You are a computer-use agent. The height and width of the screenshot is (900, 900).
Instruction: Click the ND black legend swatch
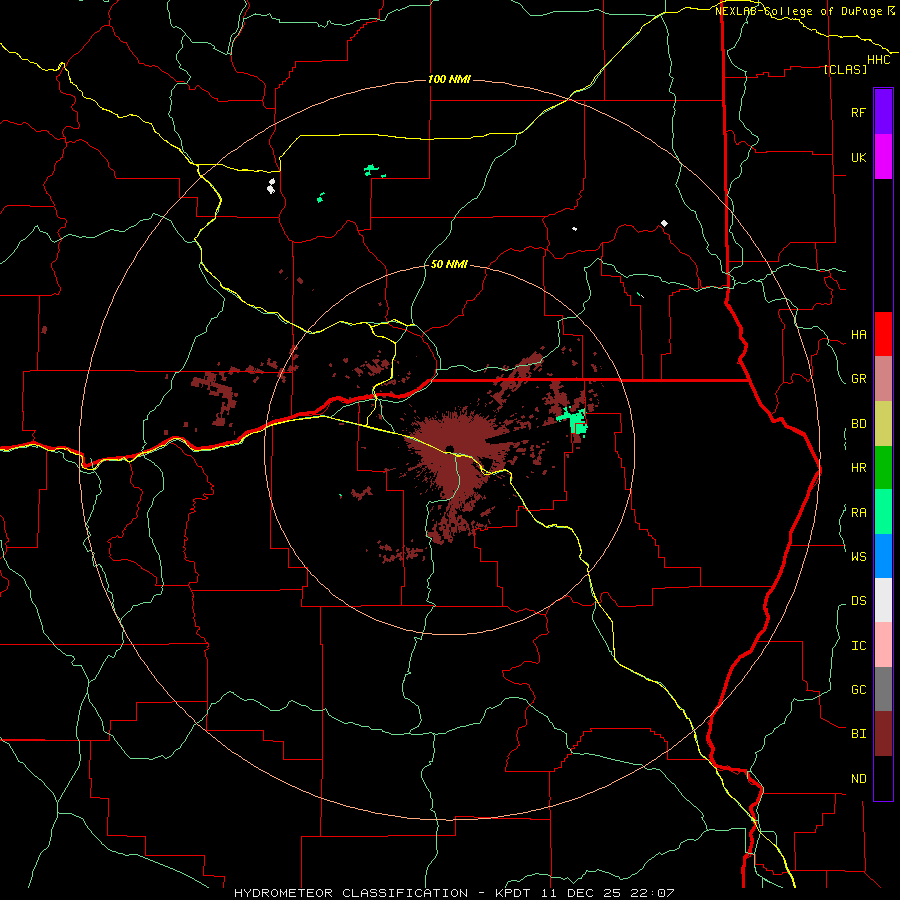pos(883,778)
